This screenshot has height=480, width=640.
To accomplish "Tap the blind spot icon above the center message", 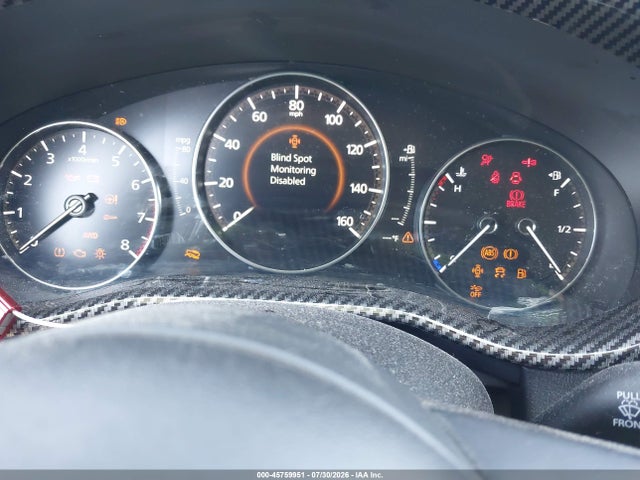I will [x=294, y=141].
